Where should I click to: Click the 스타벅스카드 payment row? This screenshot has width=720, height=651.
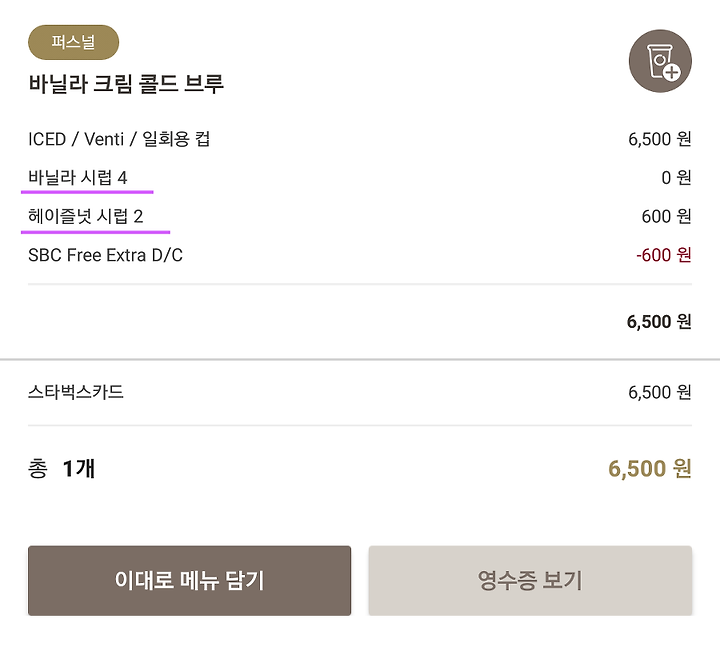360,392
